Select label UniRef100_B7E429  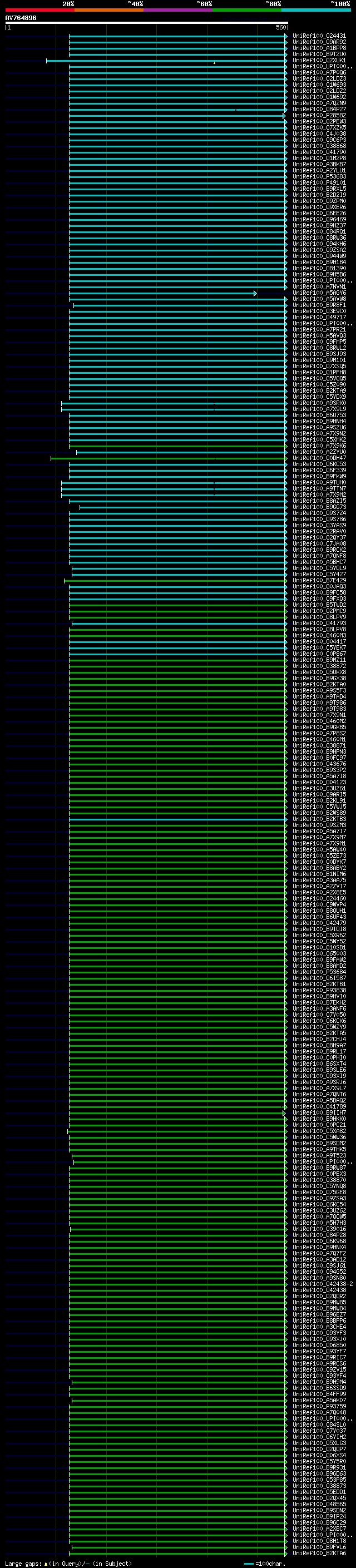tap(319, 580)
